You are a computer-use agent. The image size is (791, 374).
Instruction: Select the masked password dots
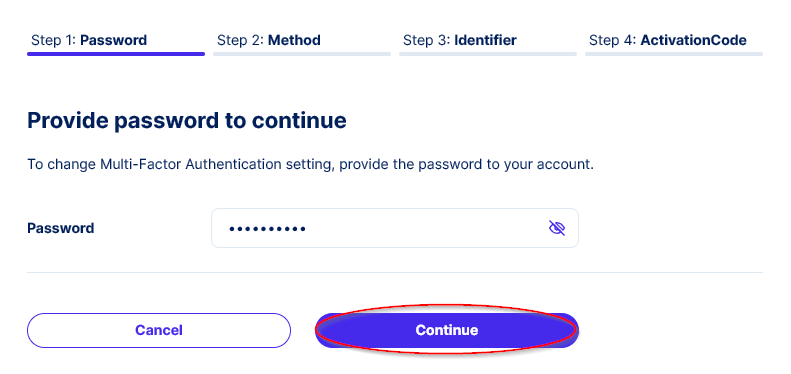(267, 229)
